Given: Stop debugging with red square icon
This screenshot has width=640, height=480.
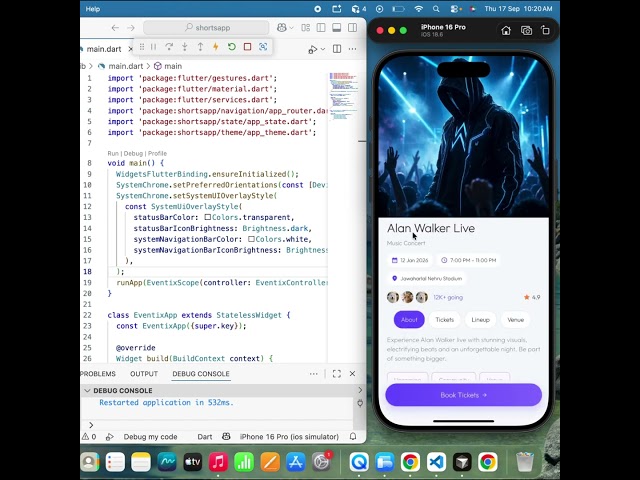Looking at the screenshot, I should pyautogui.click(x=247, y=47).
